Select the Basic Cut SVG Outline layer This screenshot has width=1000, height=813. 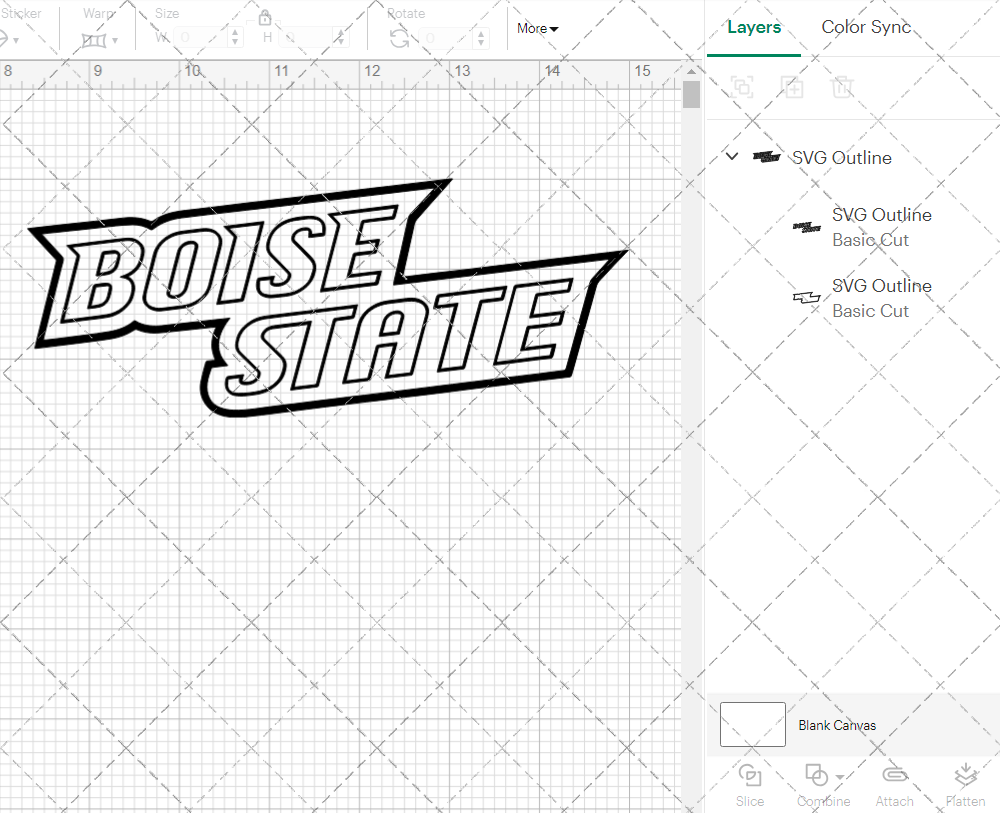880,227
